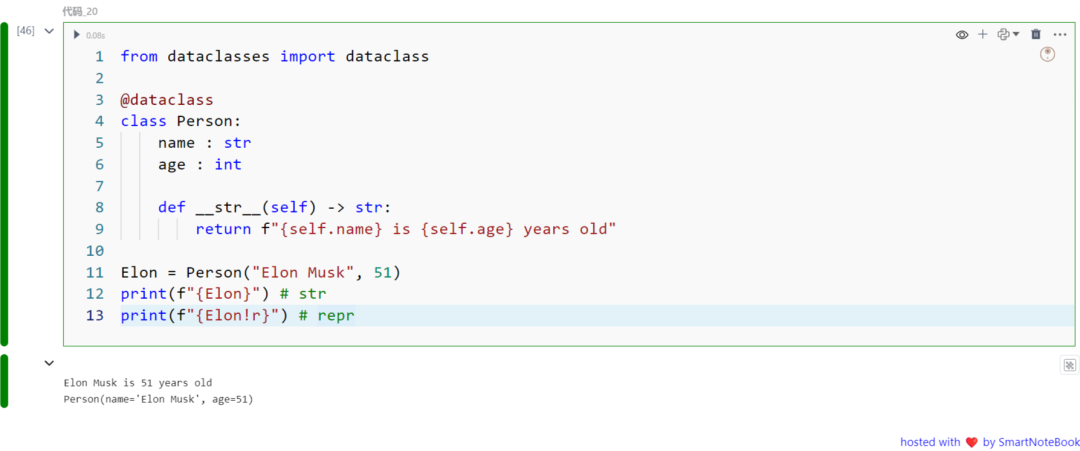Select the green code cell status bar
This screenshot has width=1080, height=451.
pos(4,184)
